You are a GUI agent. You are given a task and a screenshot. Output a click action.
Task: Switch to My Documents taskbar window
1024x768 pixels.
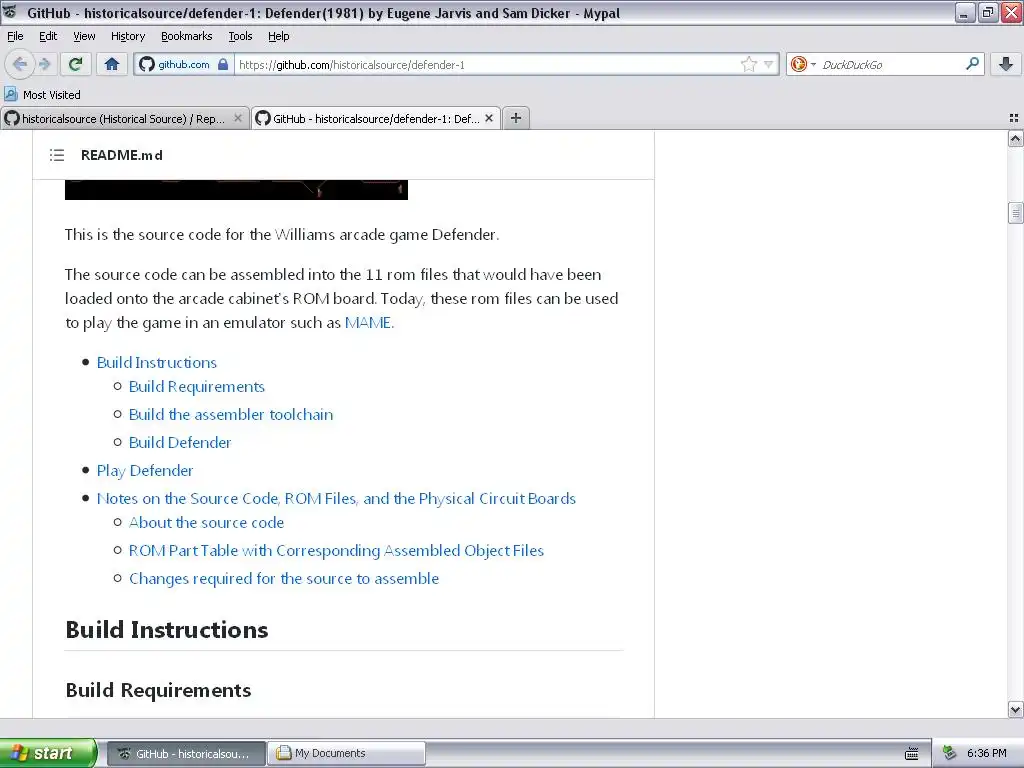(346, 754)
